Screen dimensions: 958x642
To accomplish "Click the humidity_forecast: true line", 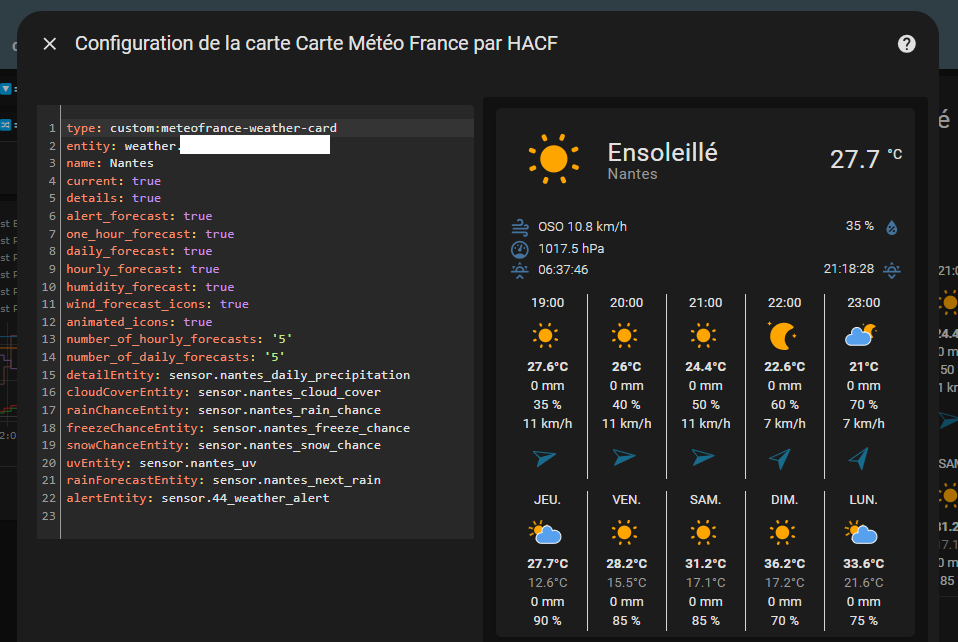I will pos(150,287).
